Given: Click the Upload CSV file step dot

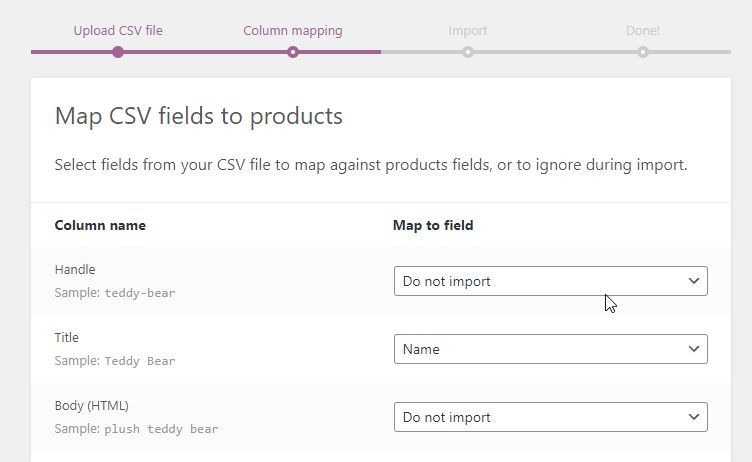Looking at the screenshot, I should 118,52.
